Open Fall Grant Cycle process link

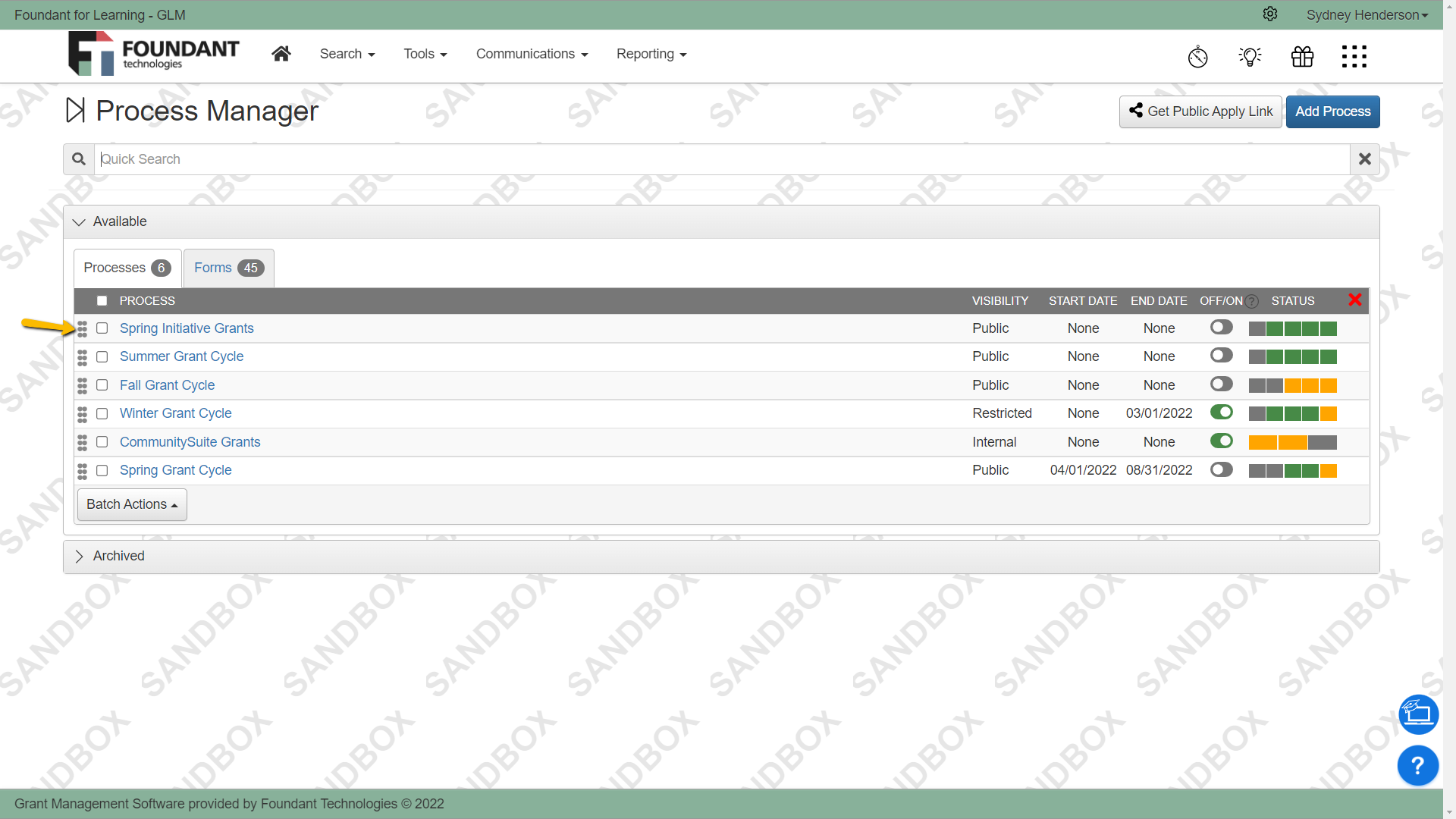tap(167, 385)
